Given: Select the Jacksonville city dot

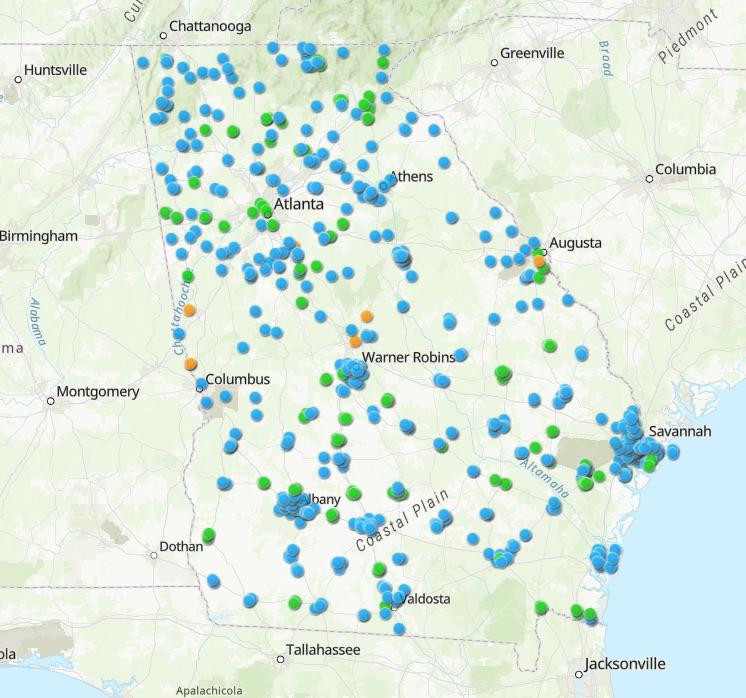Looking at the screenshot, I should (579, 674).
